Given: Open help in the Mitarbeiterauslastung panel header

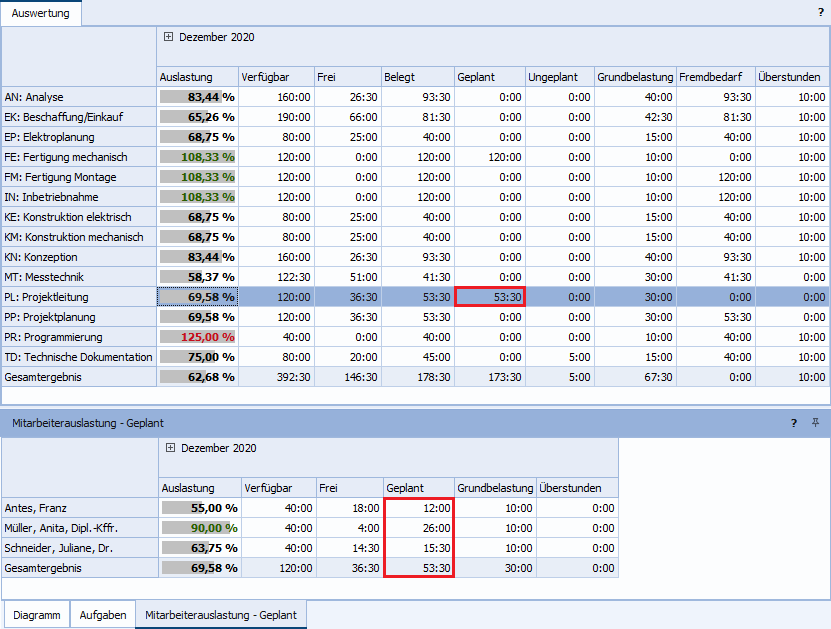Looking at the screenshot, I should point(794,423).
